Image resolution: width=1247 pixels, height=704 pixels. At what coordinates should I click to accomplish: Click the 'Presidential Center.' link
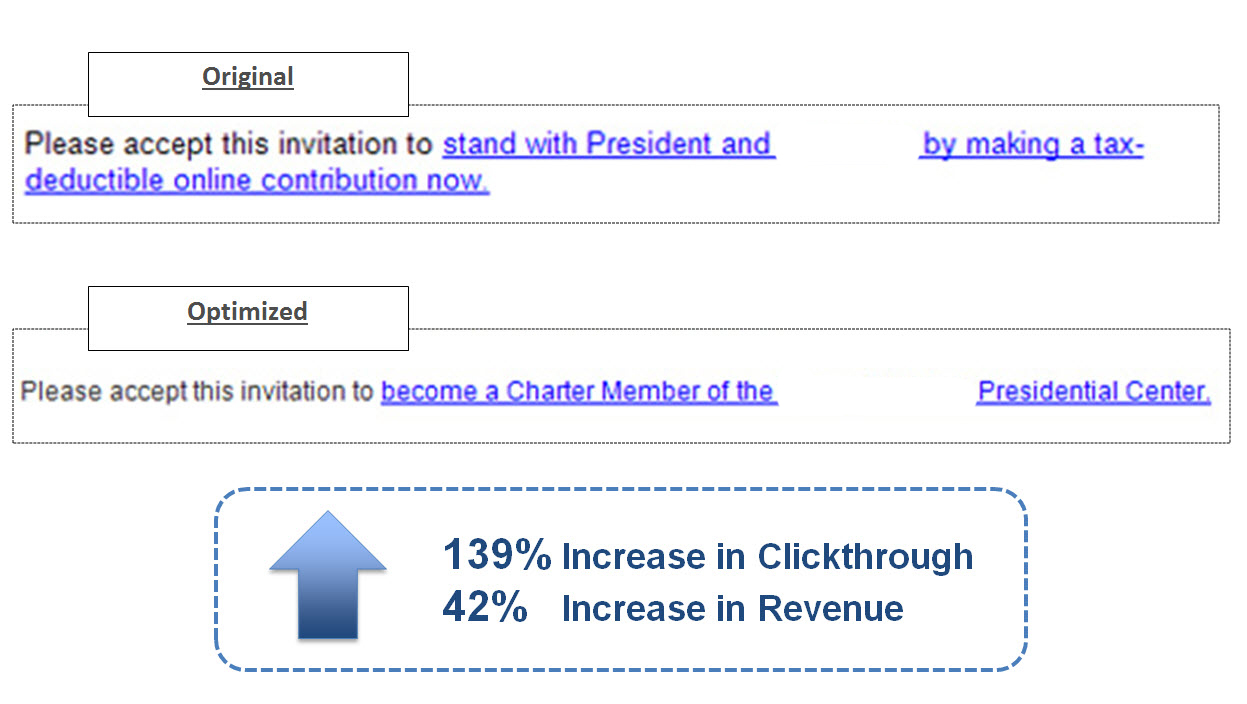coord(1094,391)
